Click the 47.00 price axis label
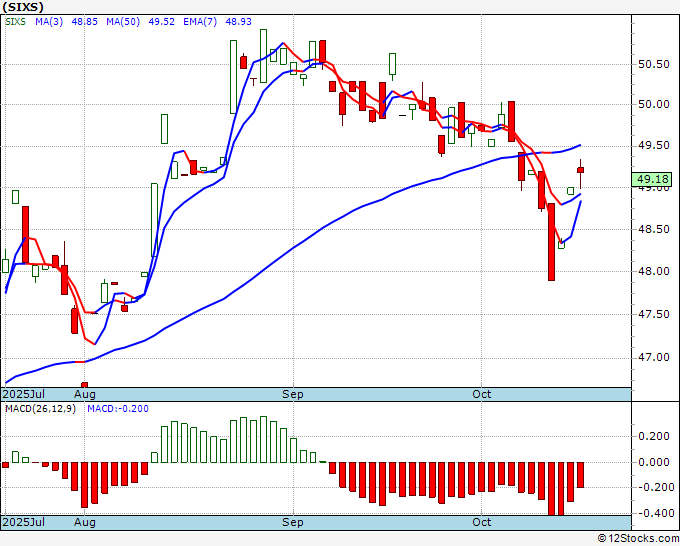The image size is (680, 546). coord(654,357)
